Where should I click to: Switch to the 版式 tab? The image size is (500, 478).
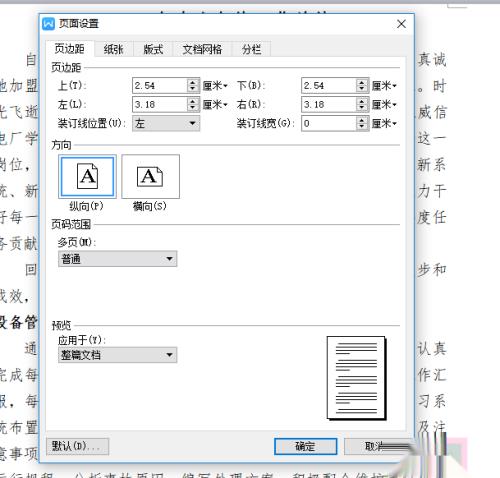coord(153,49)
